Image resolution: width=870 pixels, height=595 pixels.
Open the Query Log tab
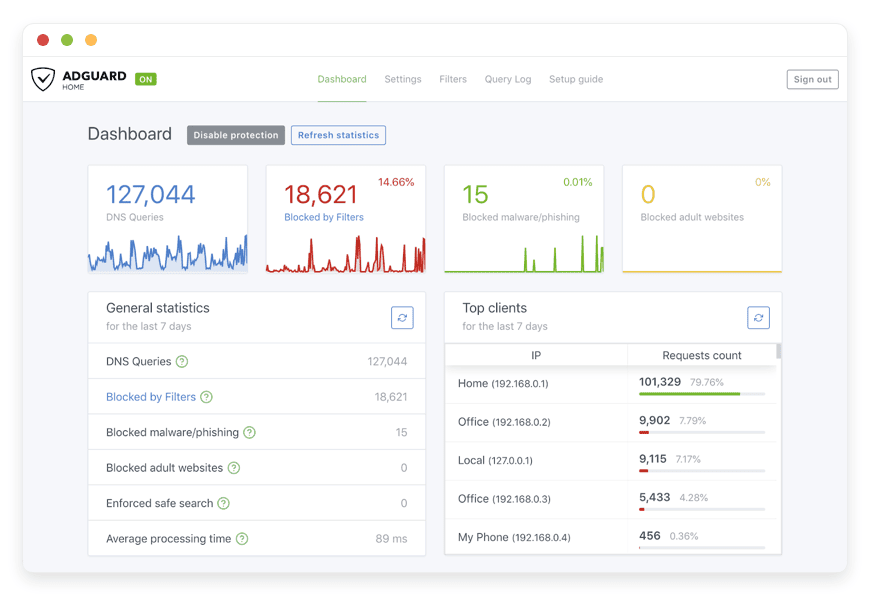tap(508, 79)
